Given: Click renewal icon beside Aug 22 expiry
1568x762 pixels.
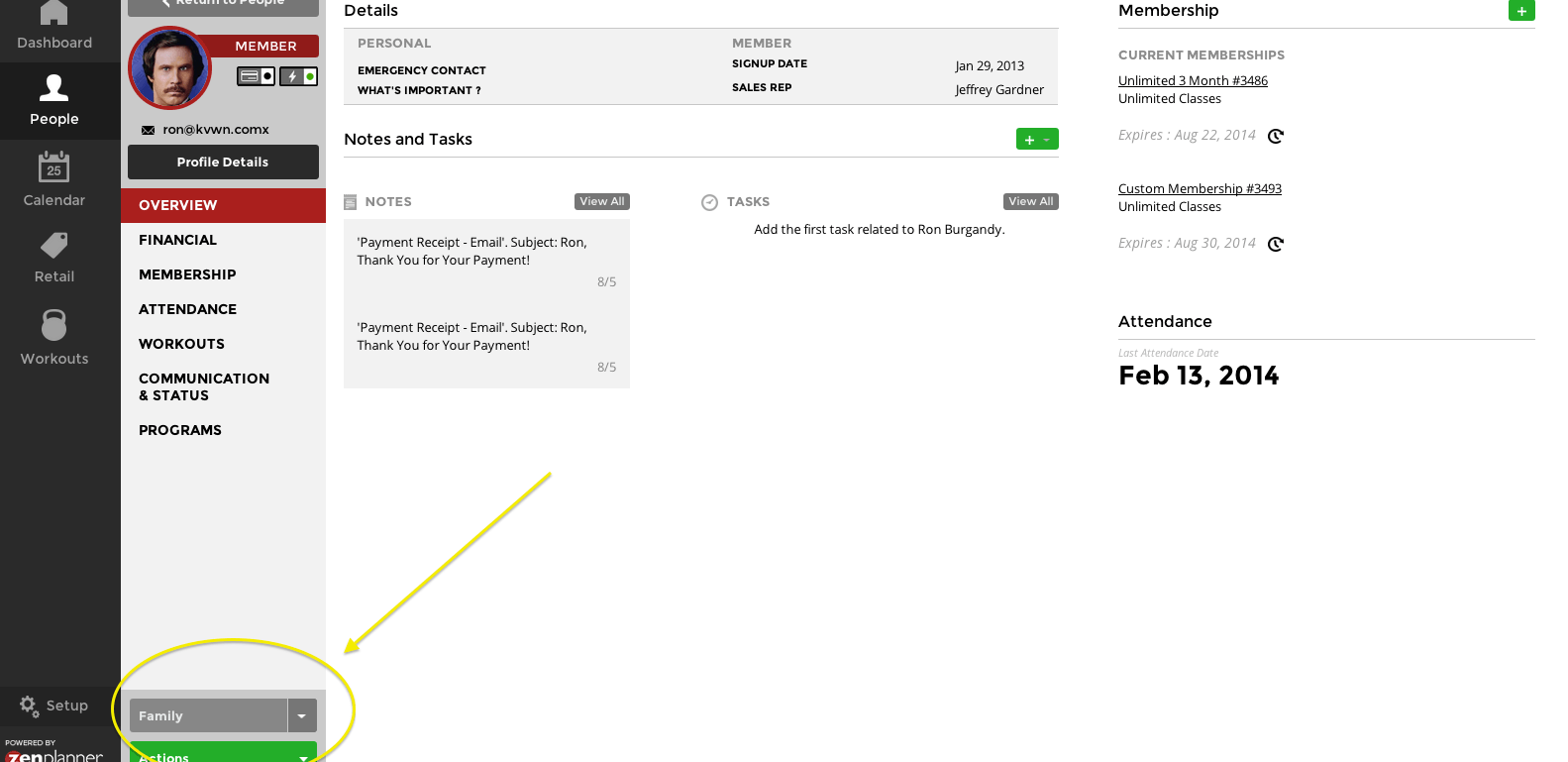Looking at the screenshot, I should click(x=1276, y=137).
